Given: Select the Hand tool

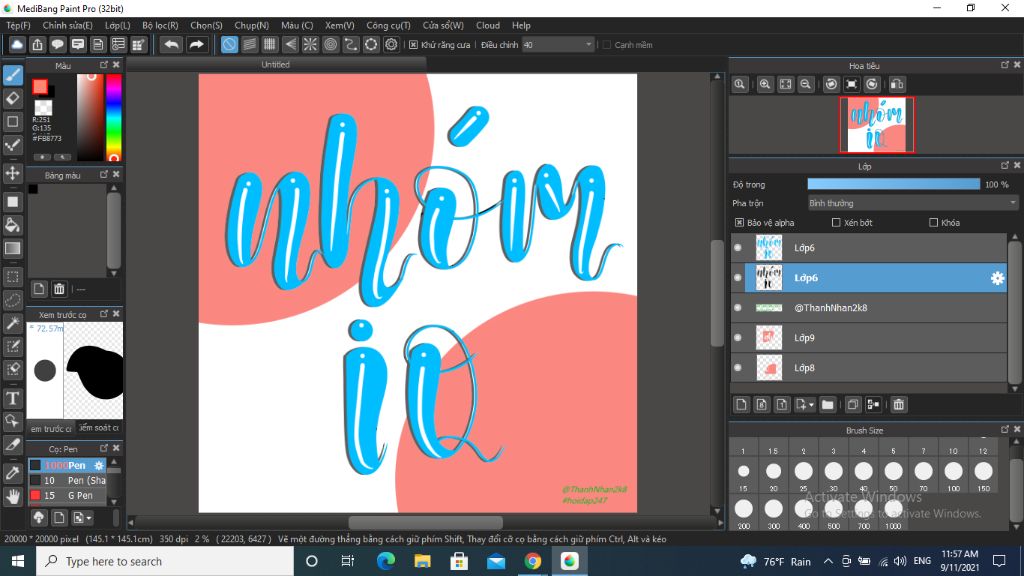Looking at the screenshot, I should 12,496.
